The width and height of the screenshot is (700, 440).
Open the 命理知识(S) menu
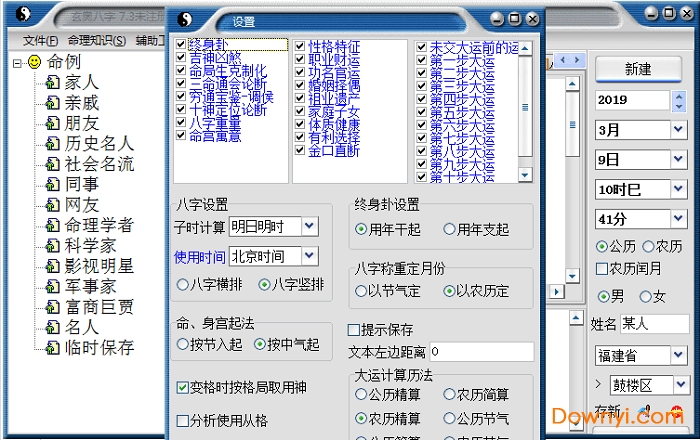[97, 41]
